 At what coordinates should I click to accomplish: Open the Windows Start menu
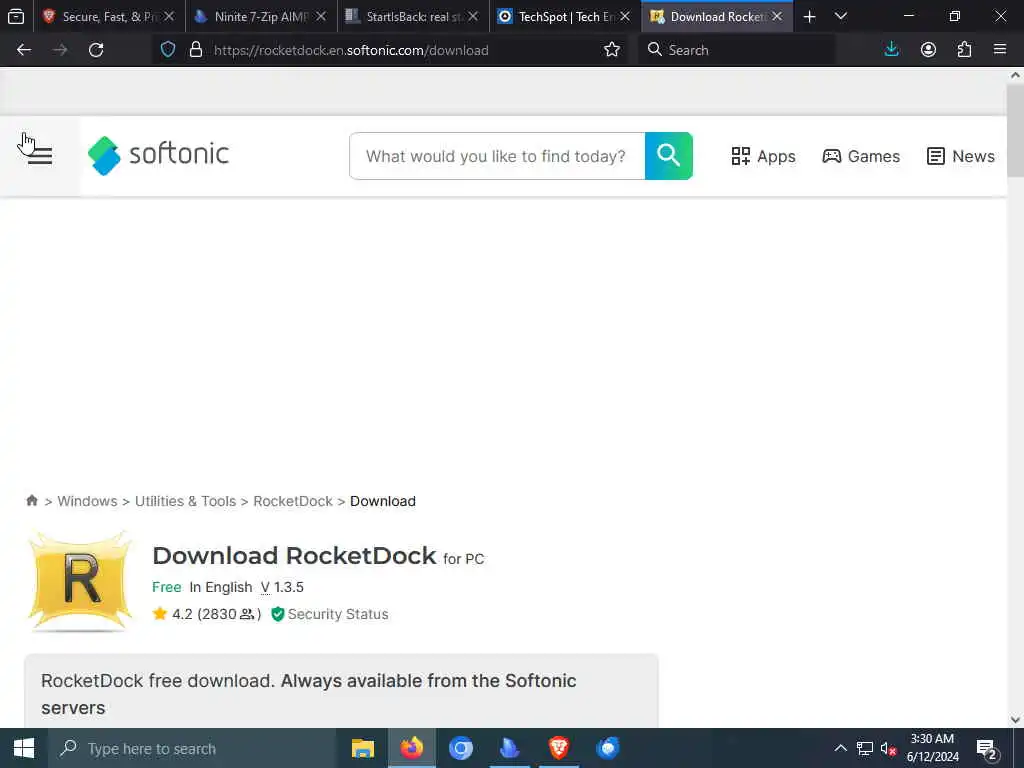click(x=24, y=748)
